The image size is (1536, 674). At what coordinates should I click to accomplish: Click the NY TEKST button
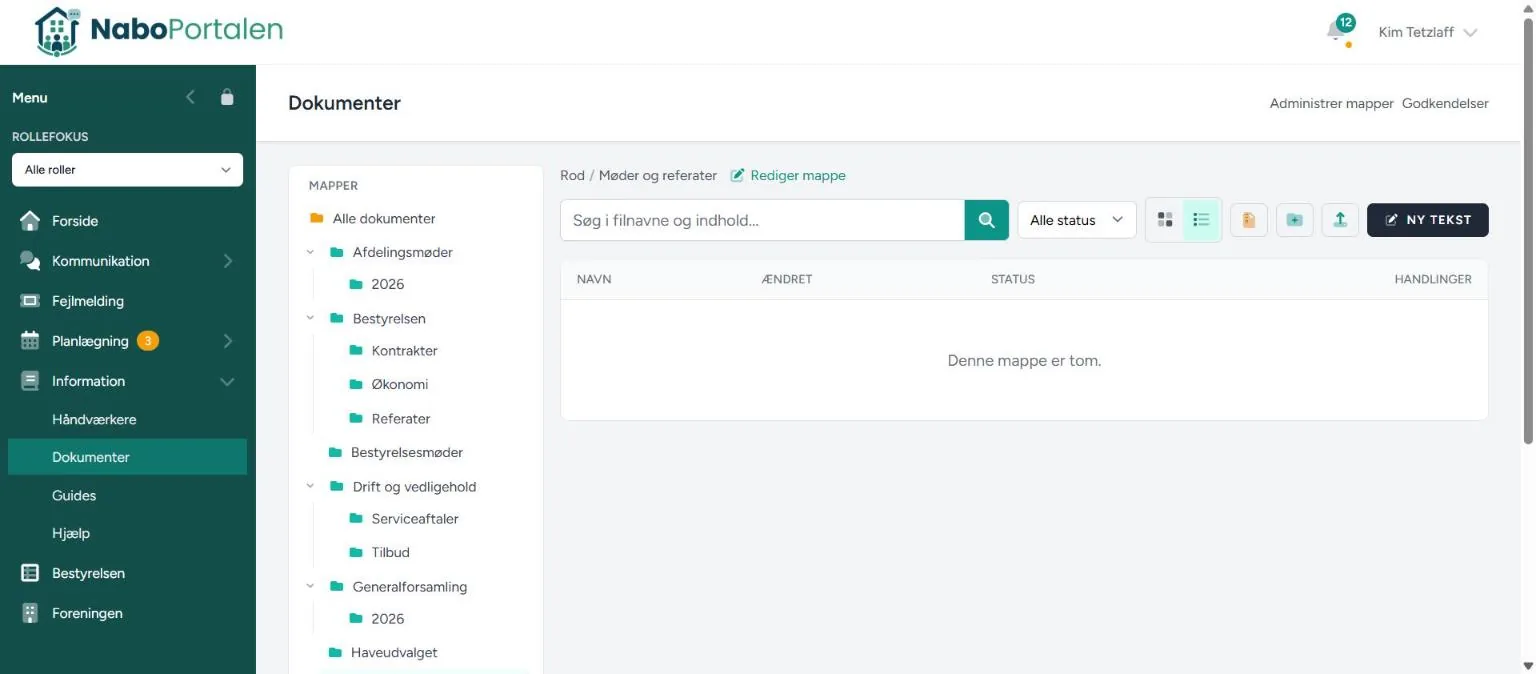point(1427,220)
